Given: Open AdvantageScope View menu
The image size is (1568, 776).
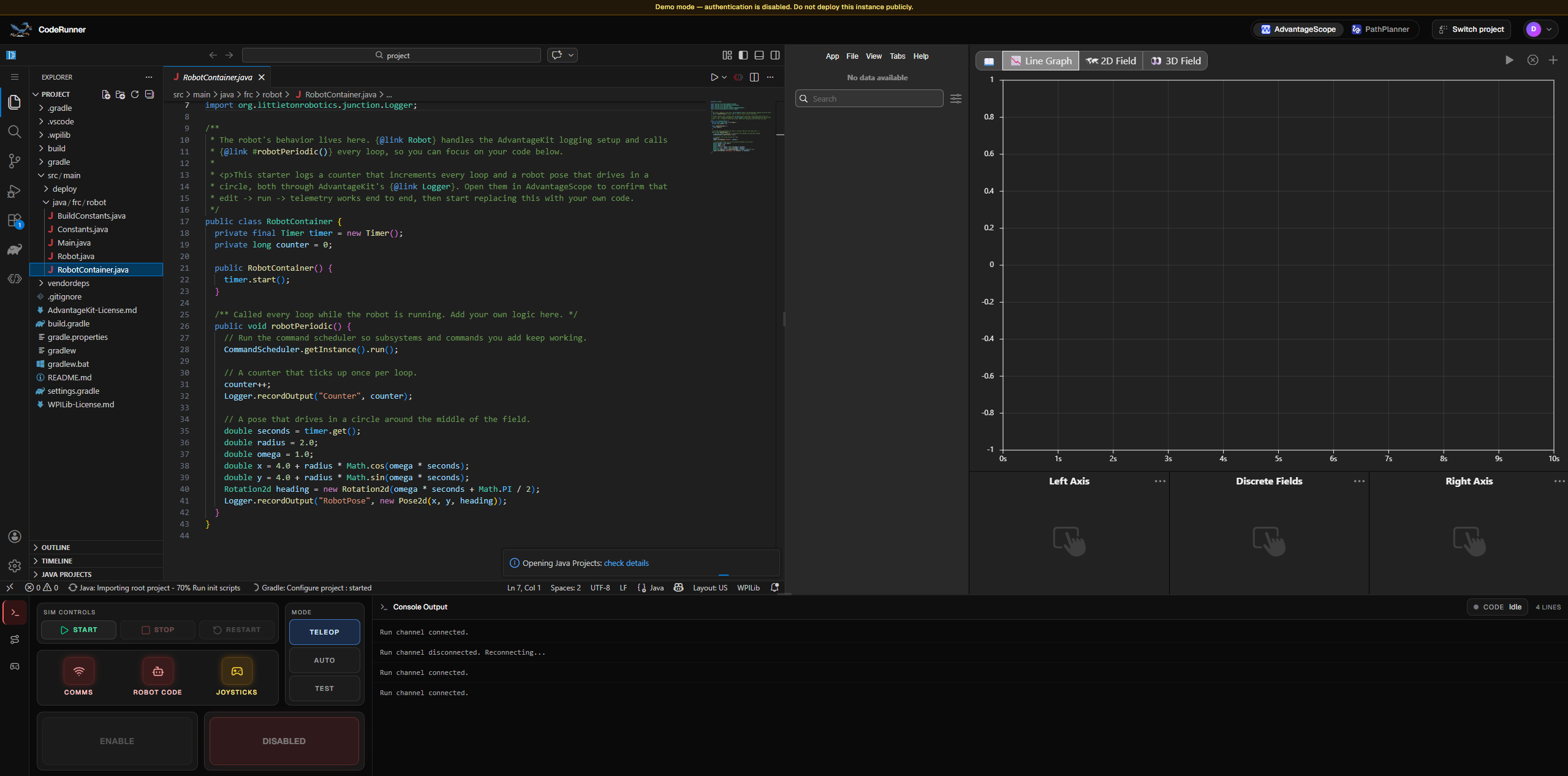Looking at the screenshot, I should [874, 56].
